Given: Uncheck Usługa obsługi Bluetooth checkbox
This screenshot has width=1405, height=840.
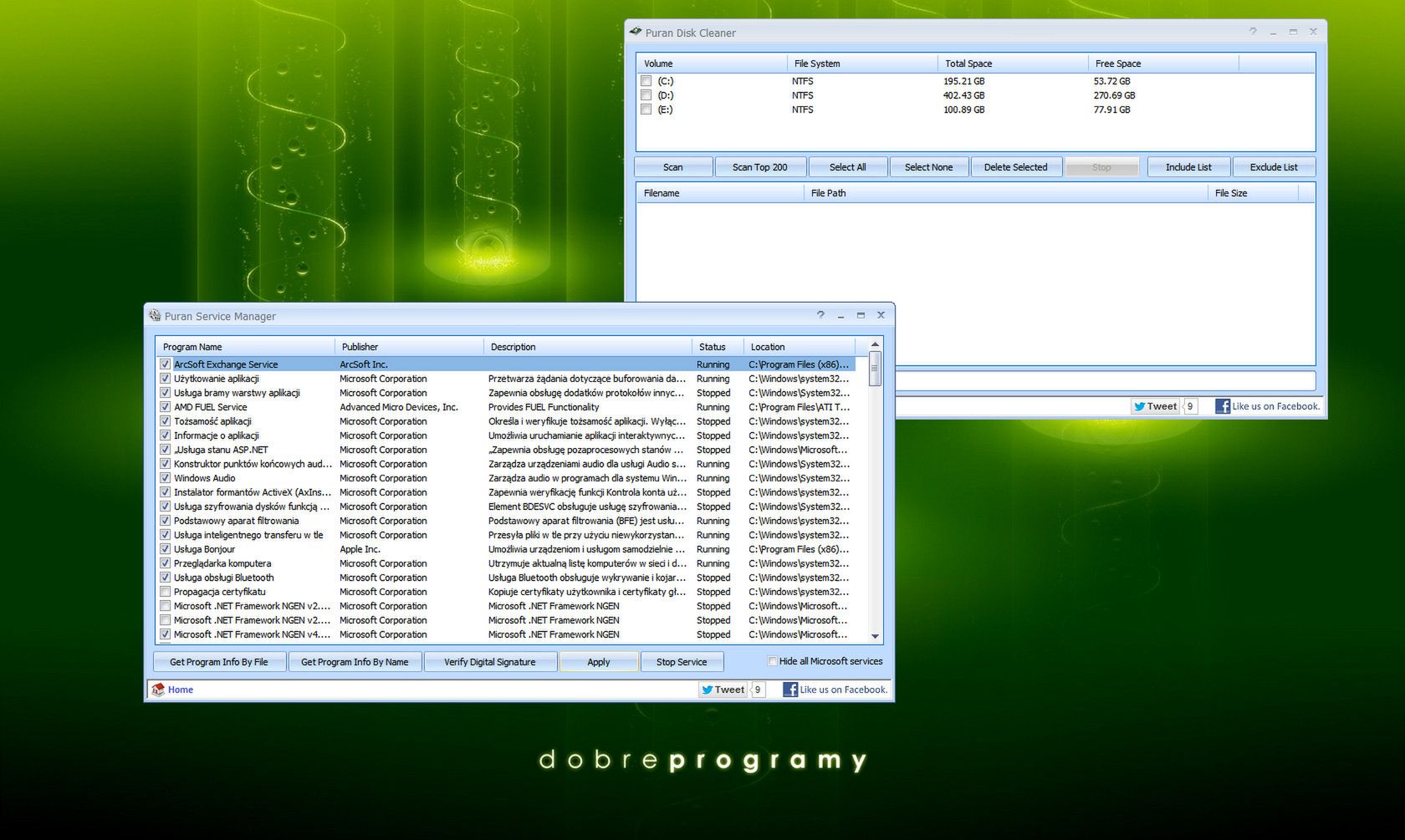Looking at the screenshot, I should coord(165,578).
